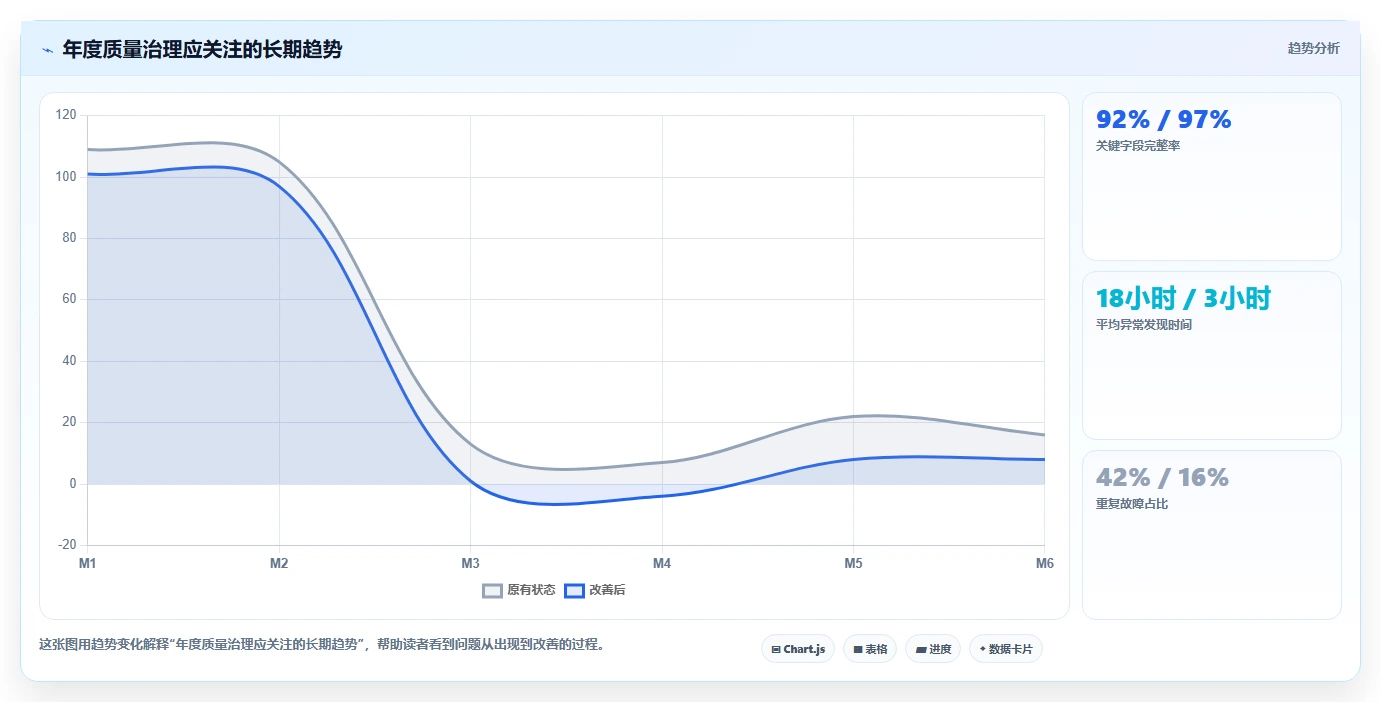1381x702 pixels.
Task: Click the M5 x-axis label
Action: [x=853, y=564]
